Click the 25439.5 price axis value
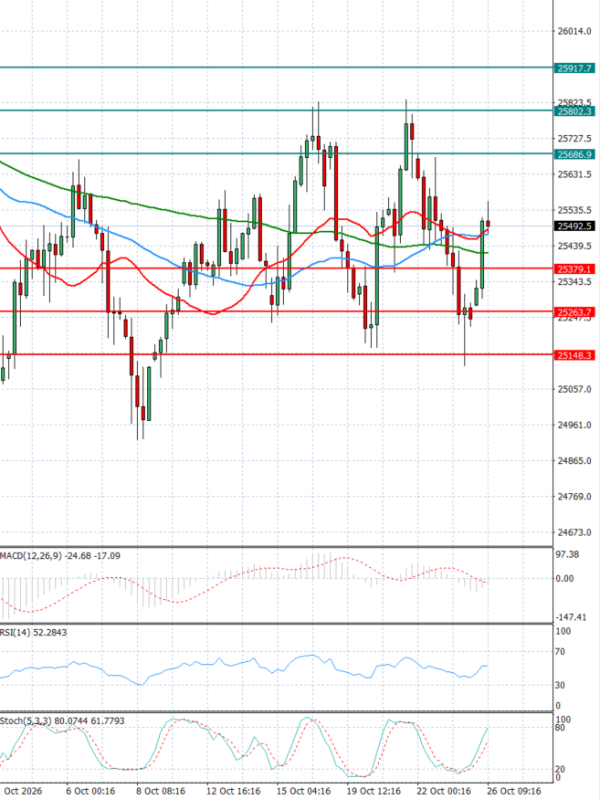 point(575,246)
